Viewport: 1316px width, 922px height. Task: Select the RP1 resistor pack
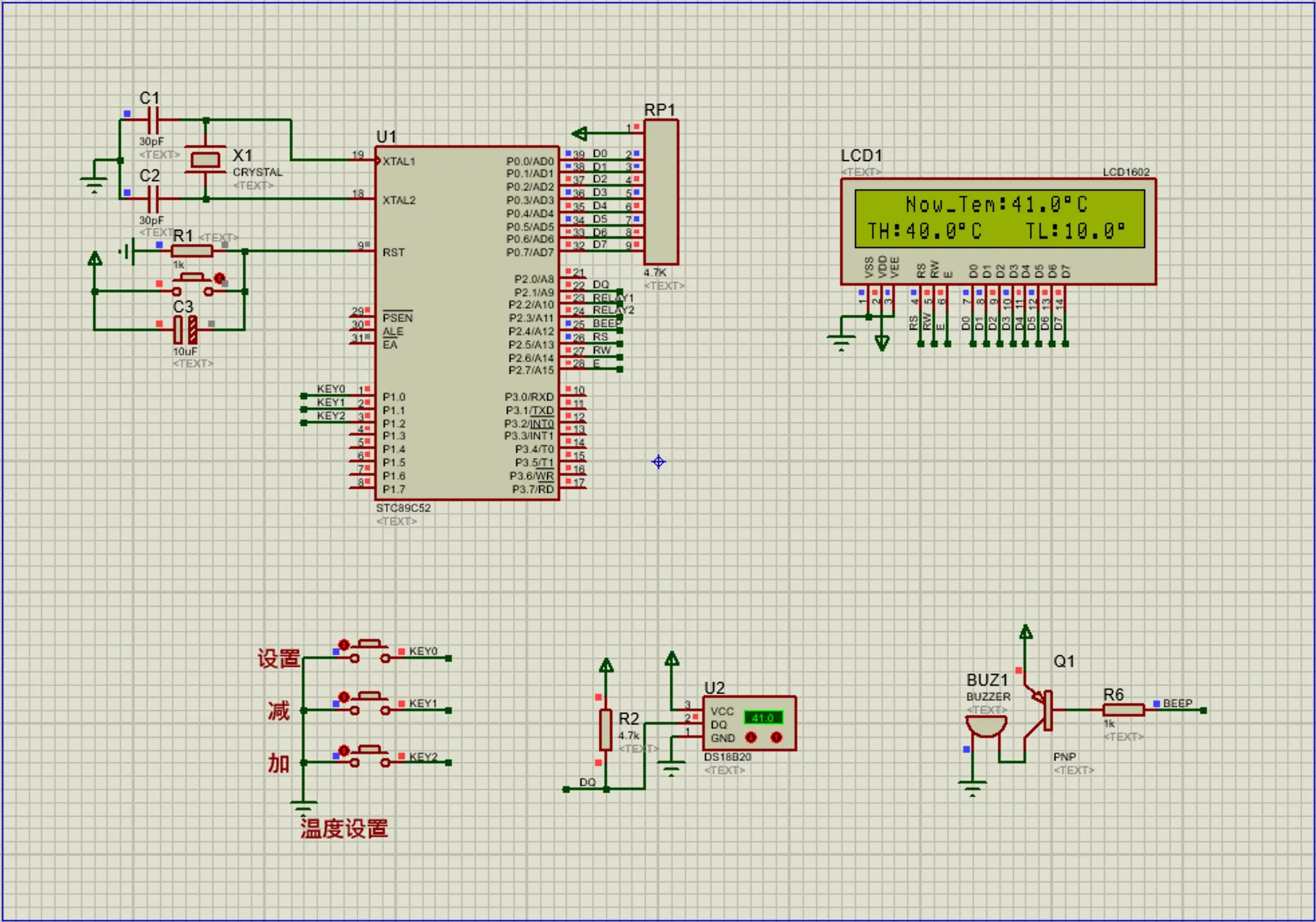pyautogui.click(x=661, y=192)
